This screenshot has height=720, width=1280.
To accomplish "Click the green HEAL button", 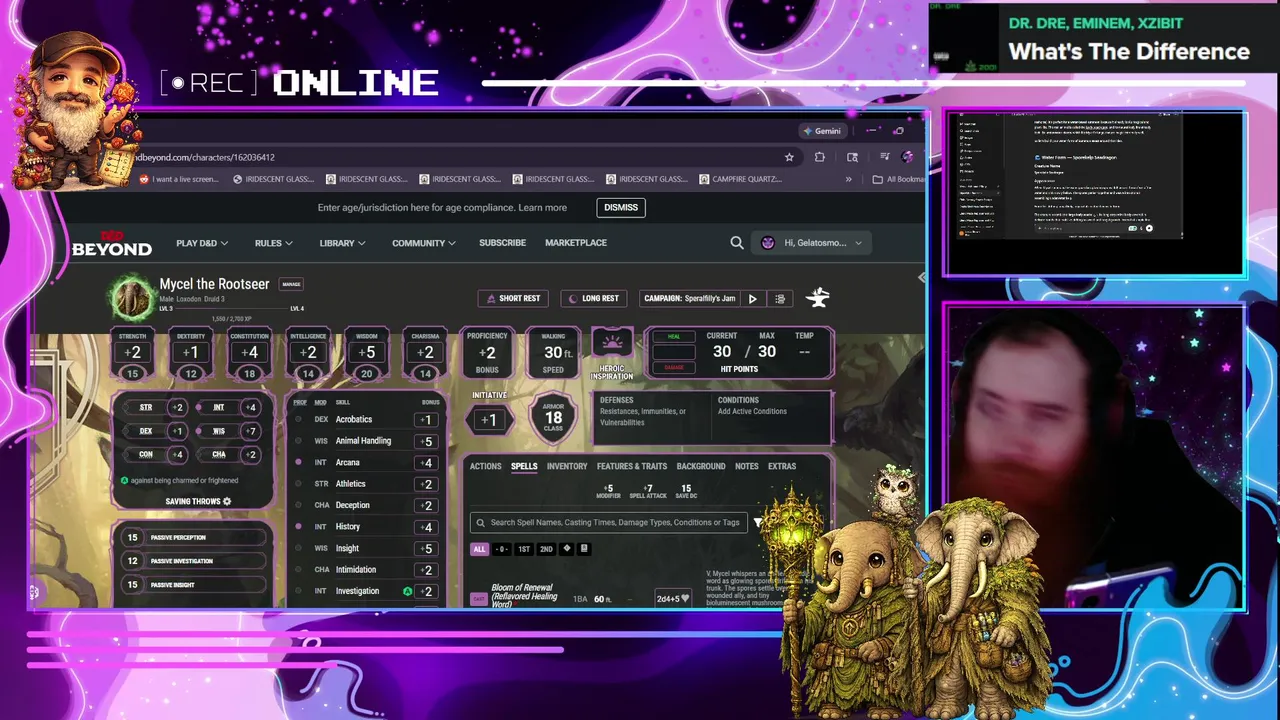I will 673,337.
